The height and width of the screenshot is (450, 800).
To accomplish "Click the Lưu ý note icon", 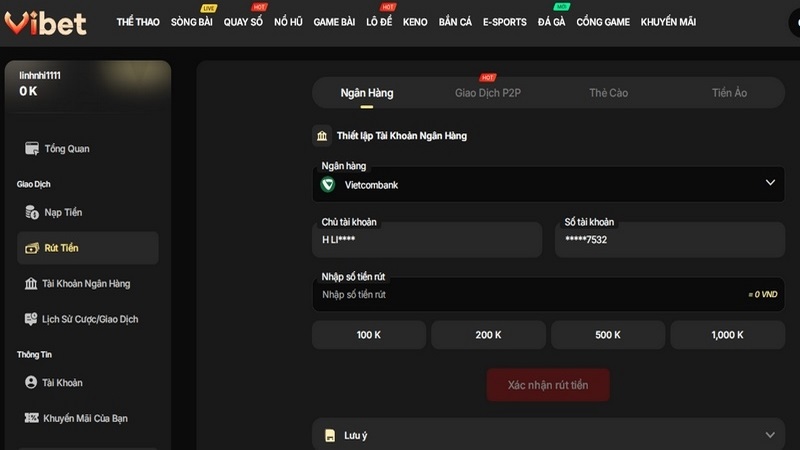I will click(330, 436).
